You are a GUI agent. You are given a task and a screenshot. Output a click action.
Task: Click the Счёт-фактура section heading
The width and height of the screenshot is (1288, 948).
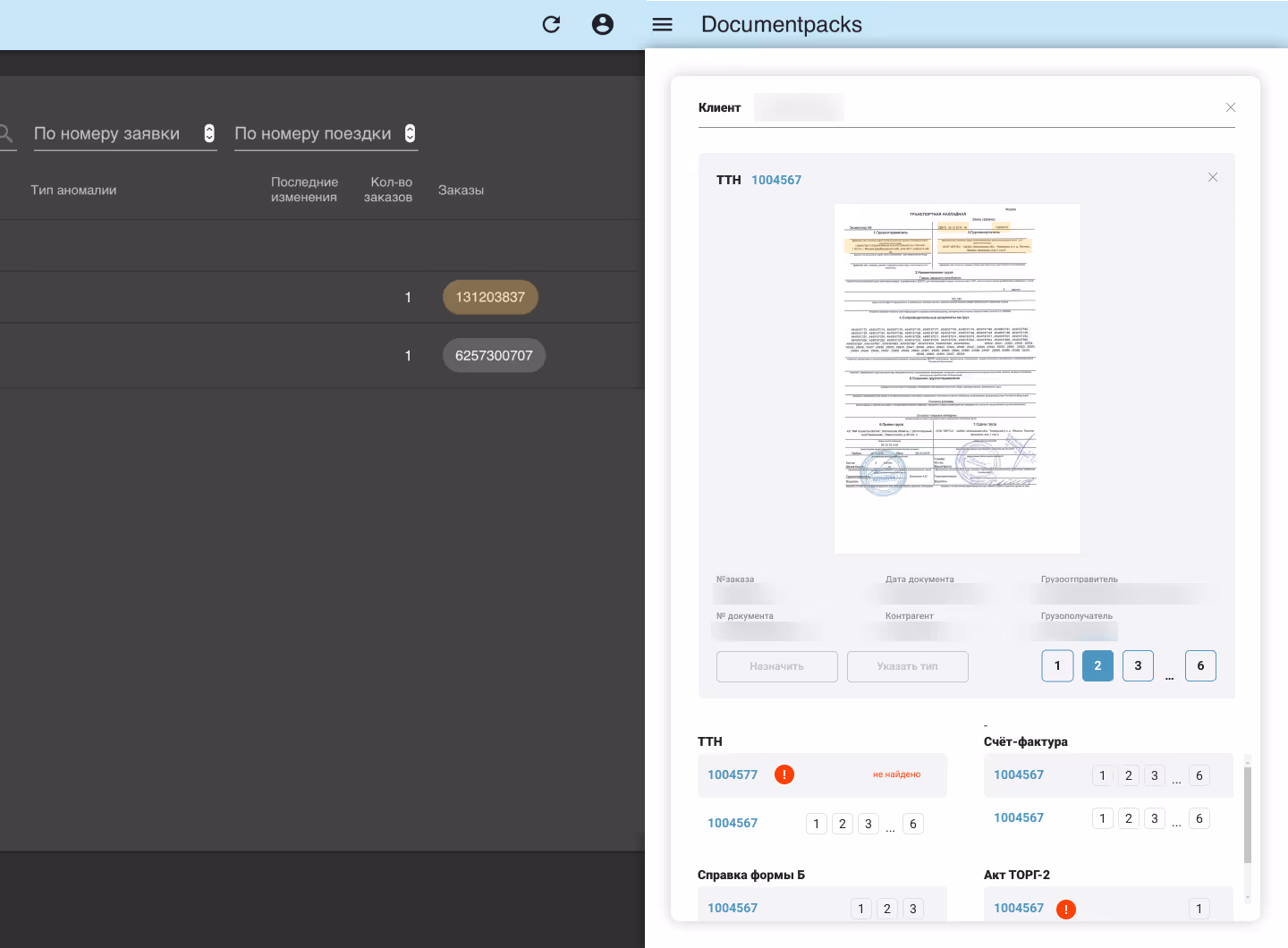(1026, 741)
